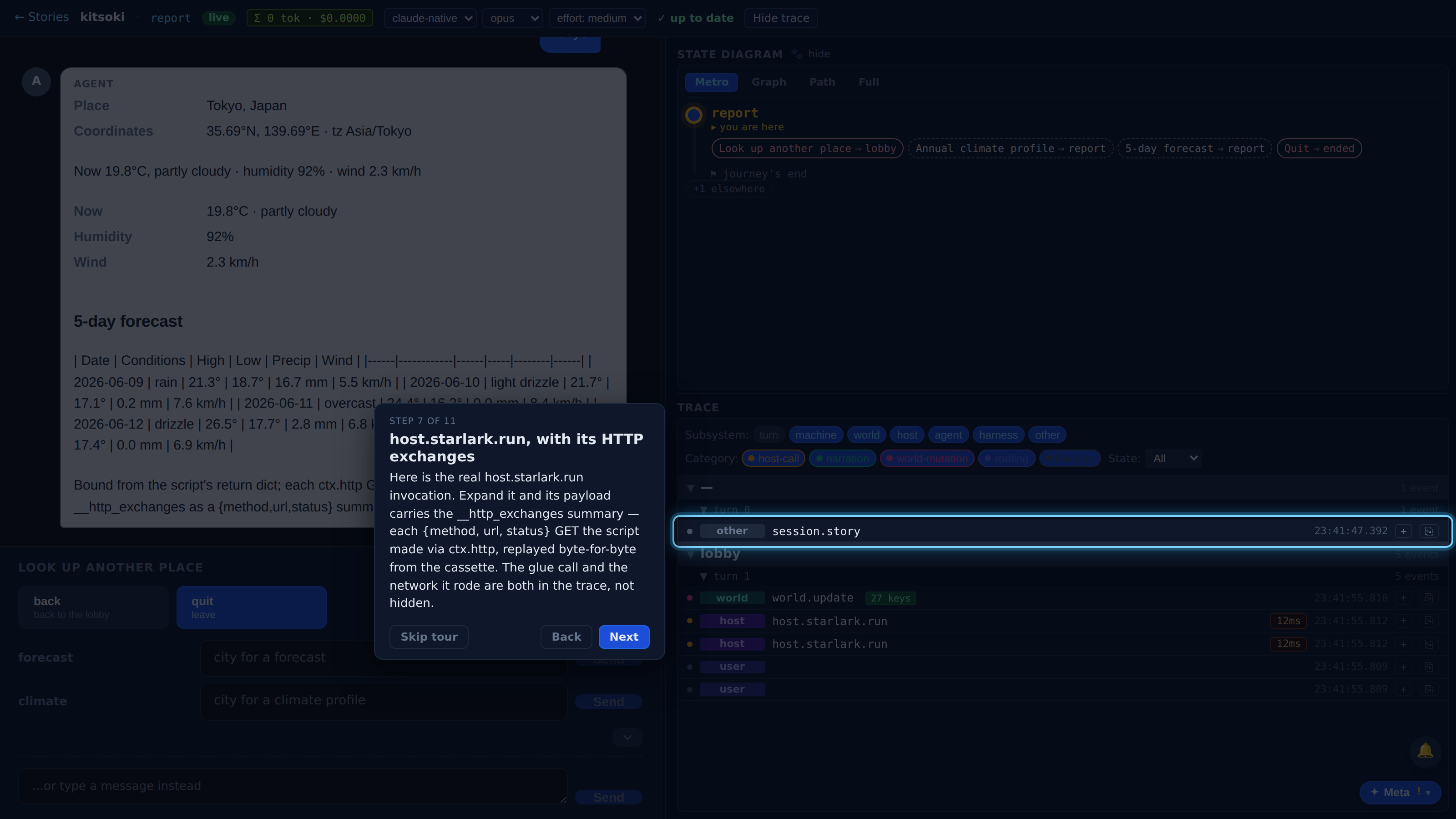The width and height of the screenshot is (1456, 819).
Task: Open the claude-native dropdown
Action: (430, 18)
